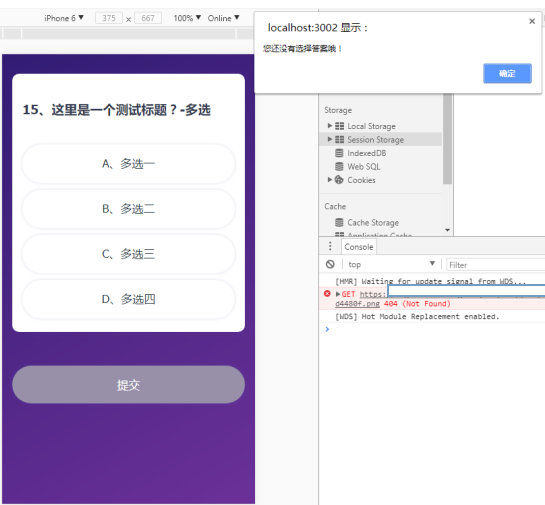
Task: Click the Local Storage grid icon
Action: [x=340, y=126]
